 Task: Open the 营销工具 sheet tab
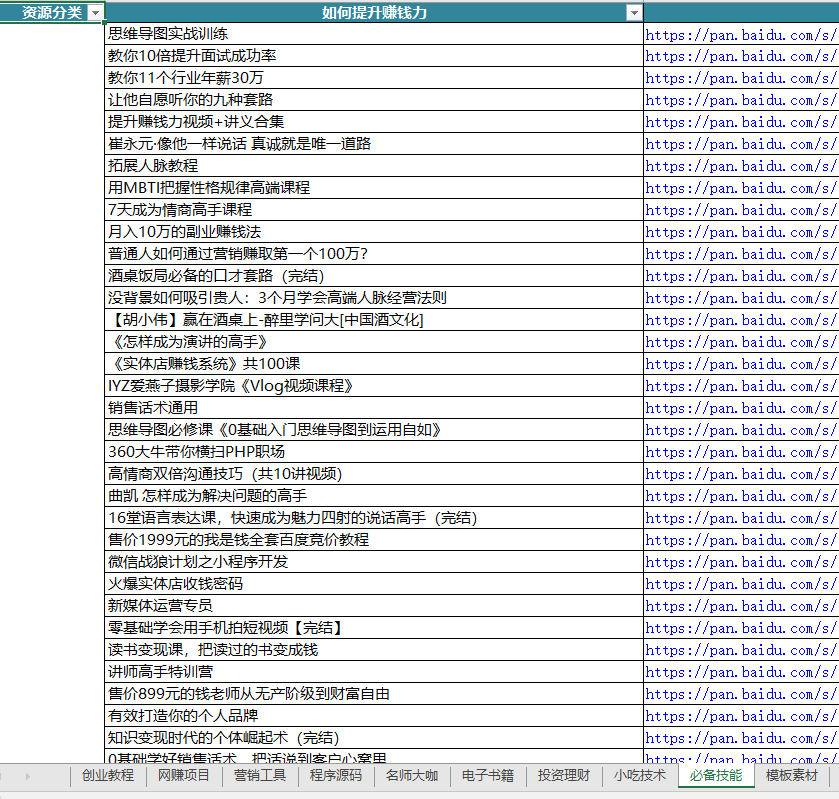[x=260, y=776]
